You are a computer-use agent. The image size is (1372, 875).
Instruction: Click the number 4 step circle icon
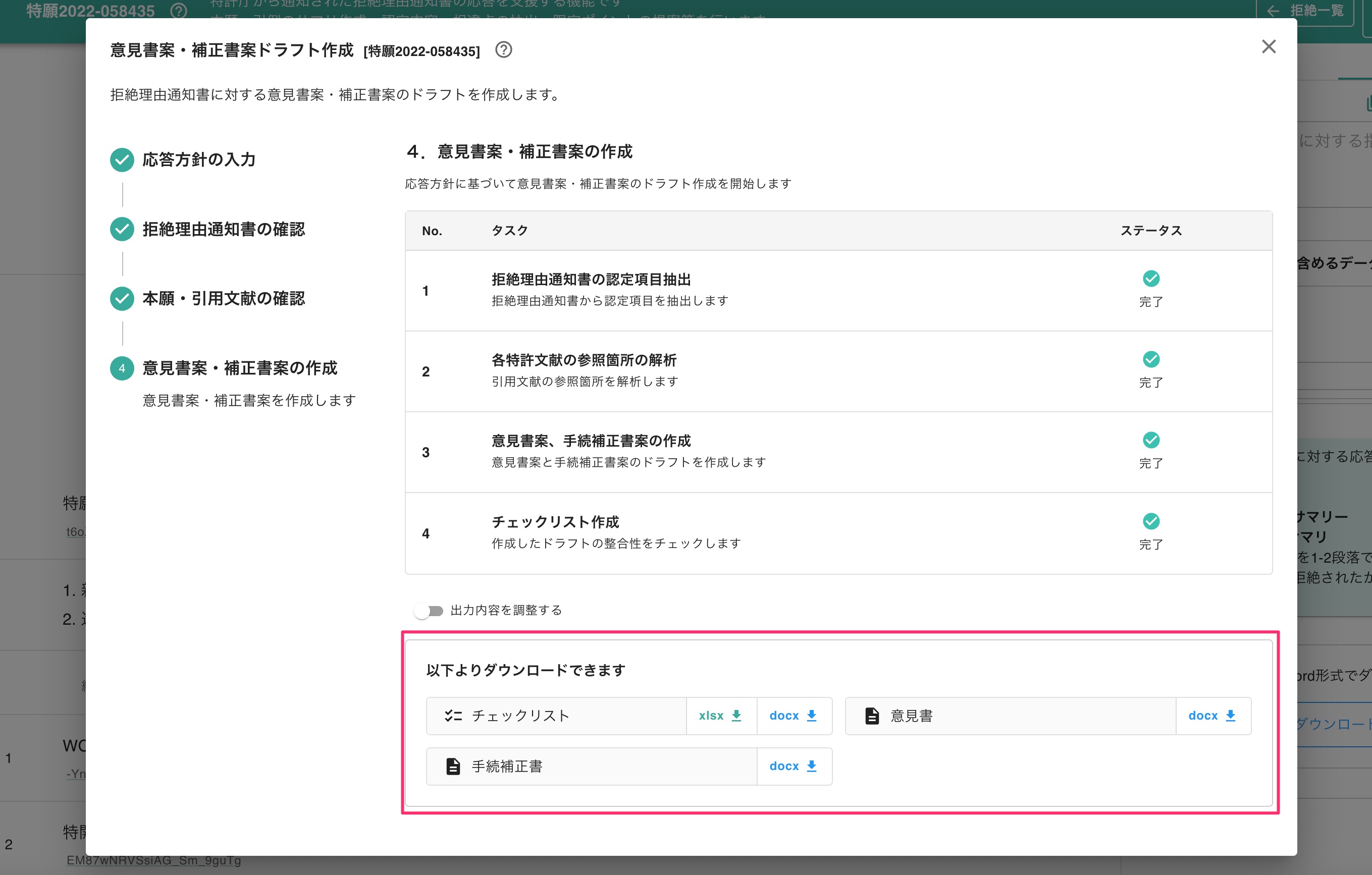(x=122, y=368)
